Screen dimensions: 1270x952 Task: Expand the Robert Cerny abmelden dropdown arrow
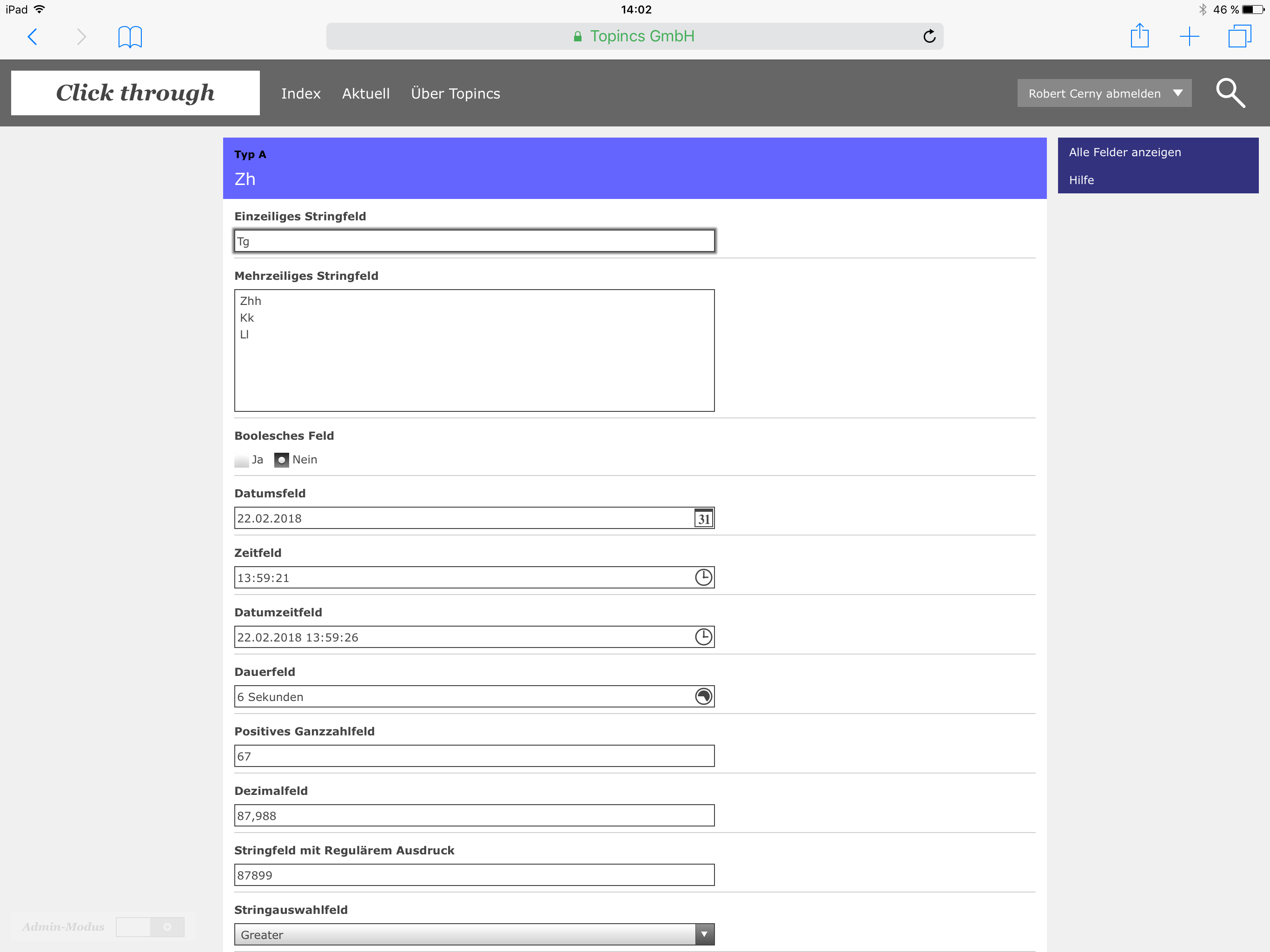point(1177,93)
